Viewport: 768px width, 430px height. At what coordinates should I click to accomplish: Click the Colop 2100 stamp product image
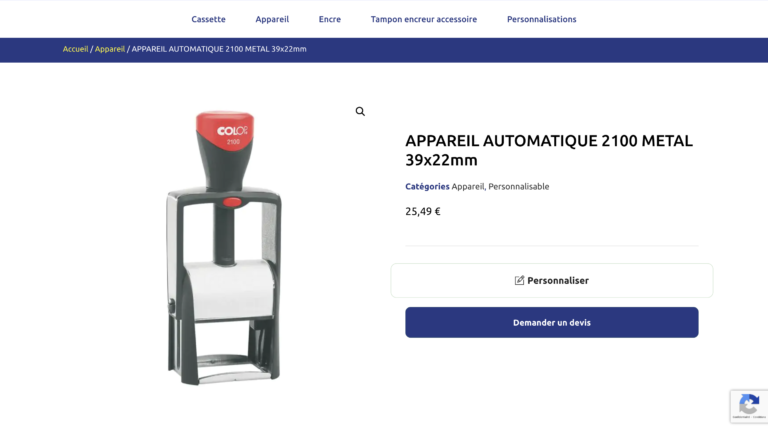(x=224, y=247)
